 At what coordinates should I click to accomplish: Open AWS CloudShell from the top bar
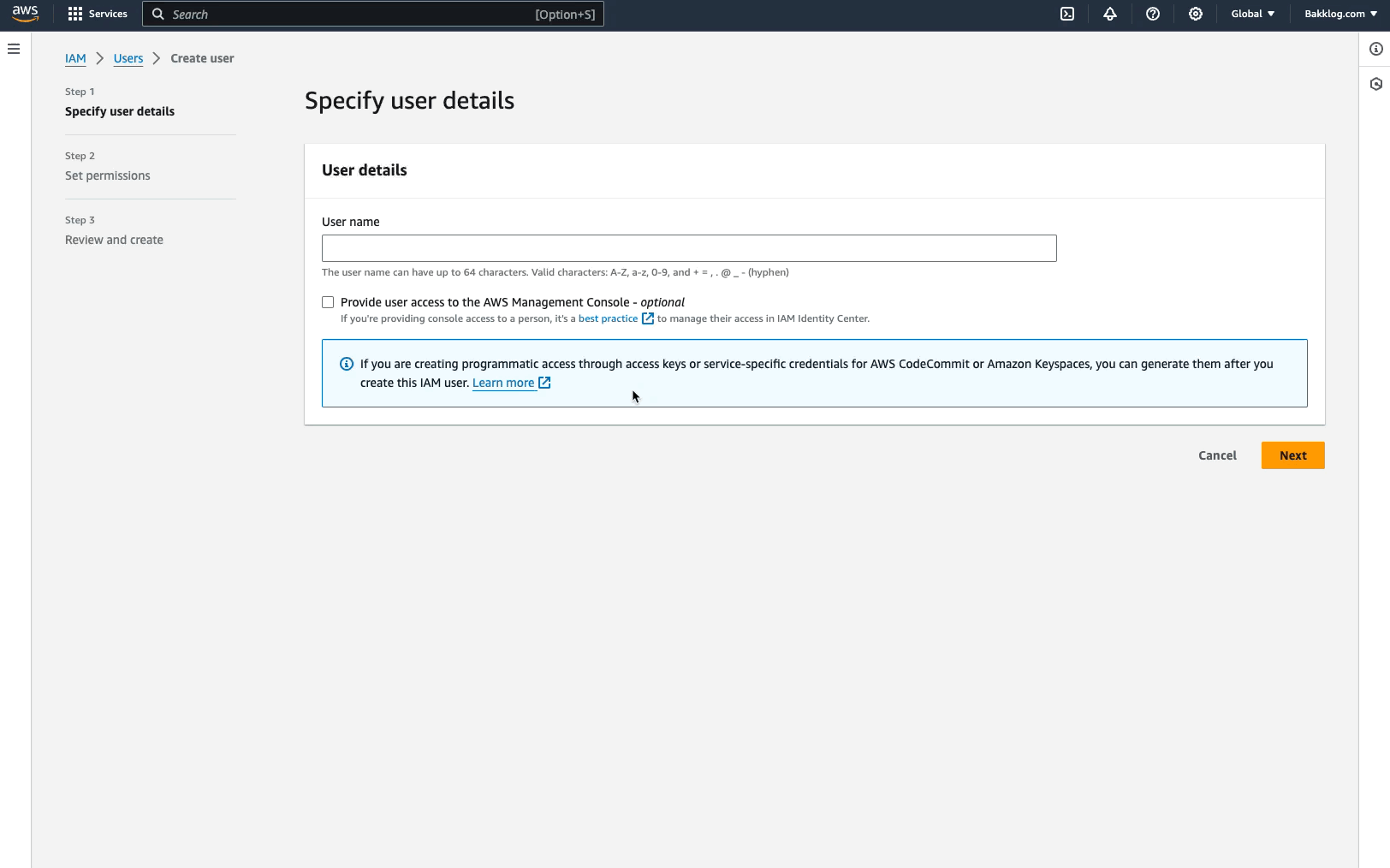(x=1066, y=14)
